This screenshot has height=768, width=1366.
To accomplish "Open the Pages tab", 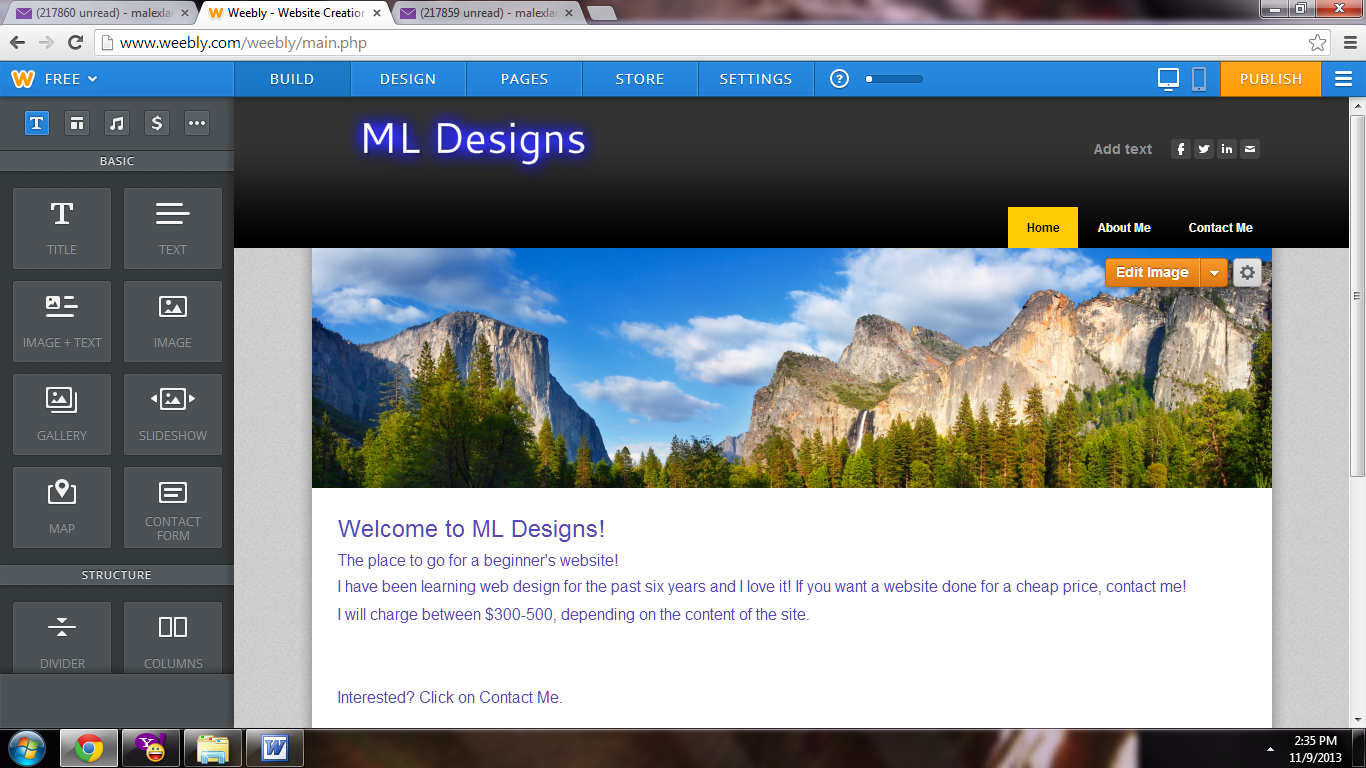I will 524,79.
